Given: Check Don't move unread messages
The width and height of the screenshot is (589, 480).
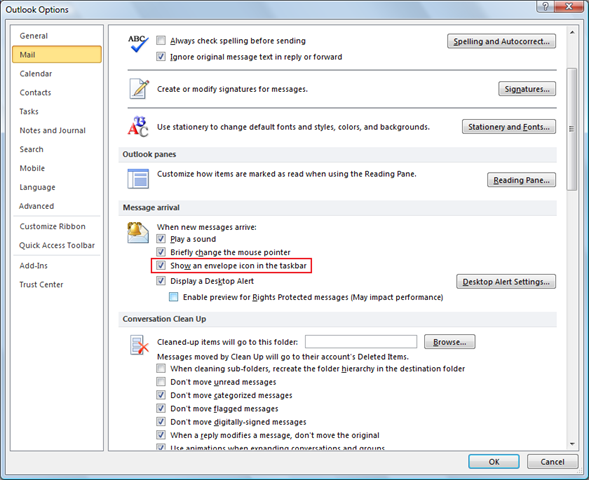Looking at the screenshot, I should click(161, 382).
